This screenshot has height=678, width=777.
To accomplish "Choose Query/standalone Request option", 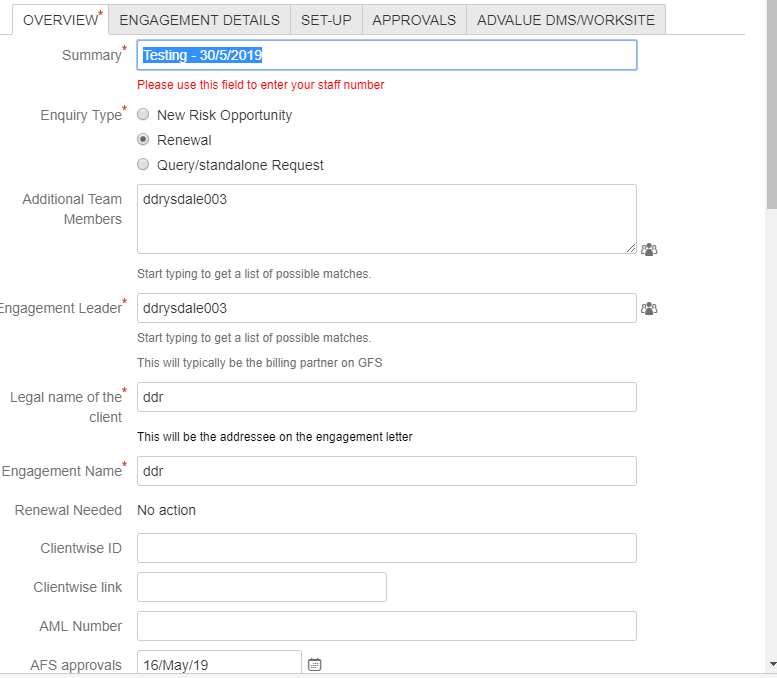I will 143,164.
